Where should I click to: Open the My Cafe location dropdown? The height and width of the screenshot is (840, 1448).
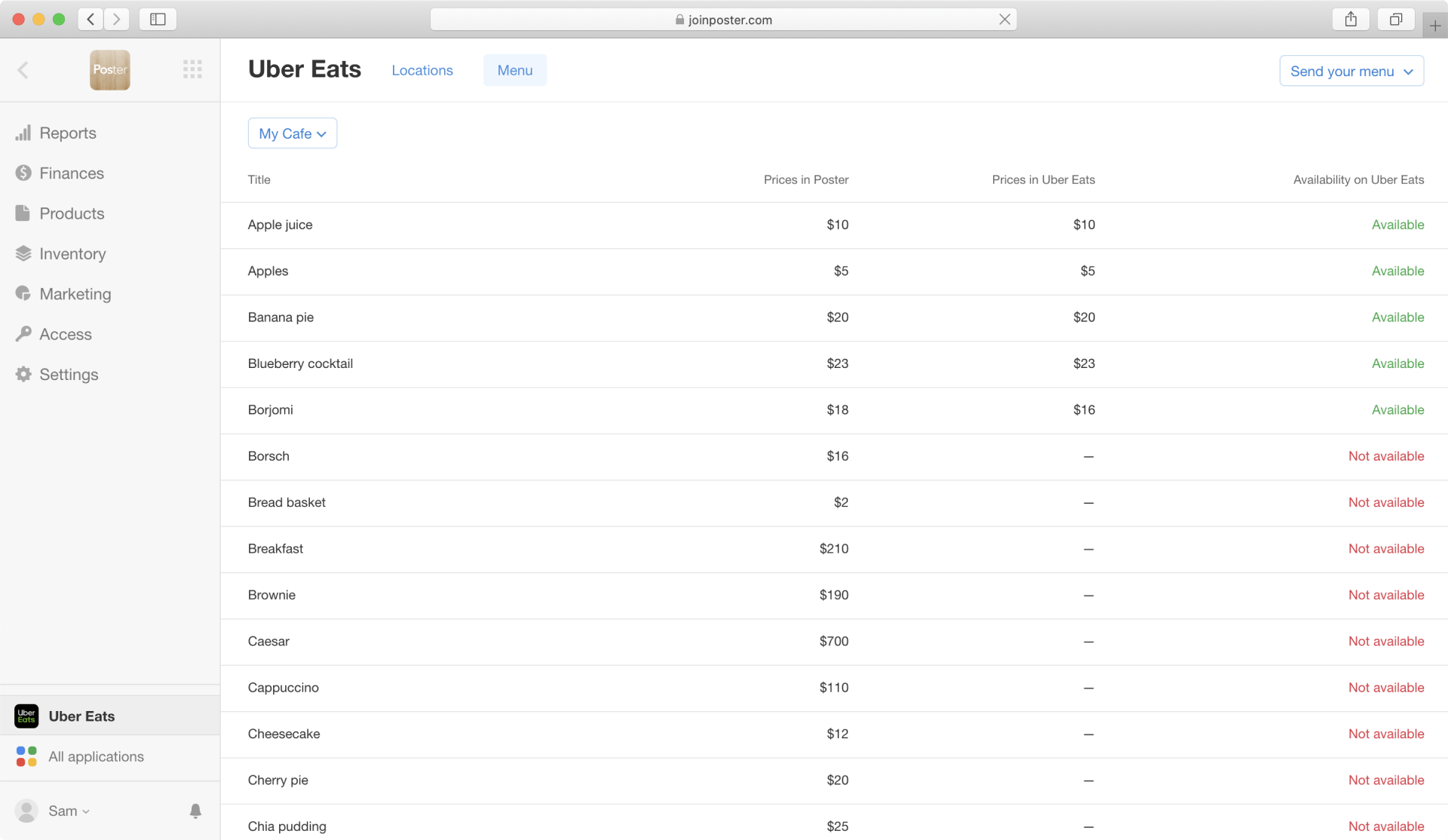293,133
